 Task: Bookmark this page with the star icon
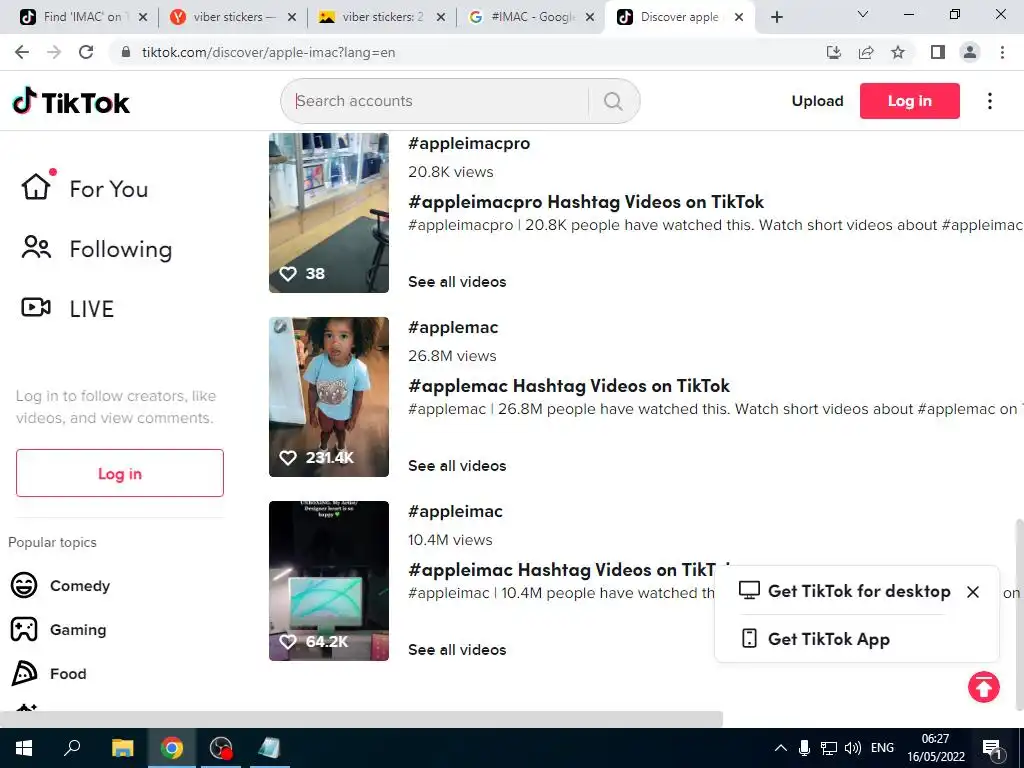click(898, 52)
